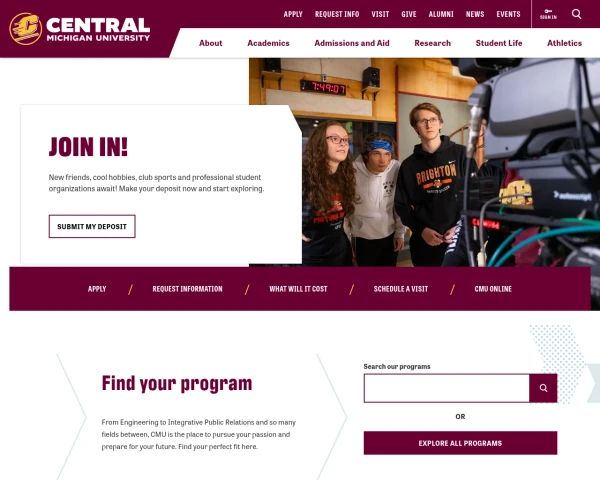Open the Academics menu

tap(268, 43)
